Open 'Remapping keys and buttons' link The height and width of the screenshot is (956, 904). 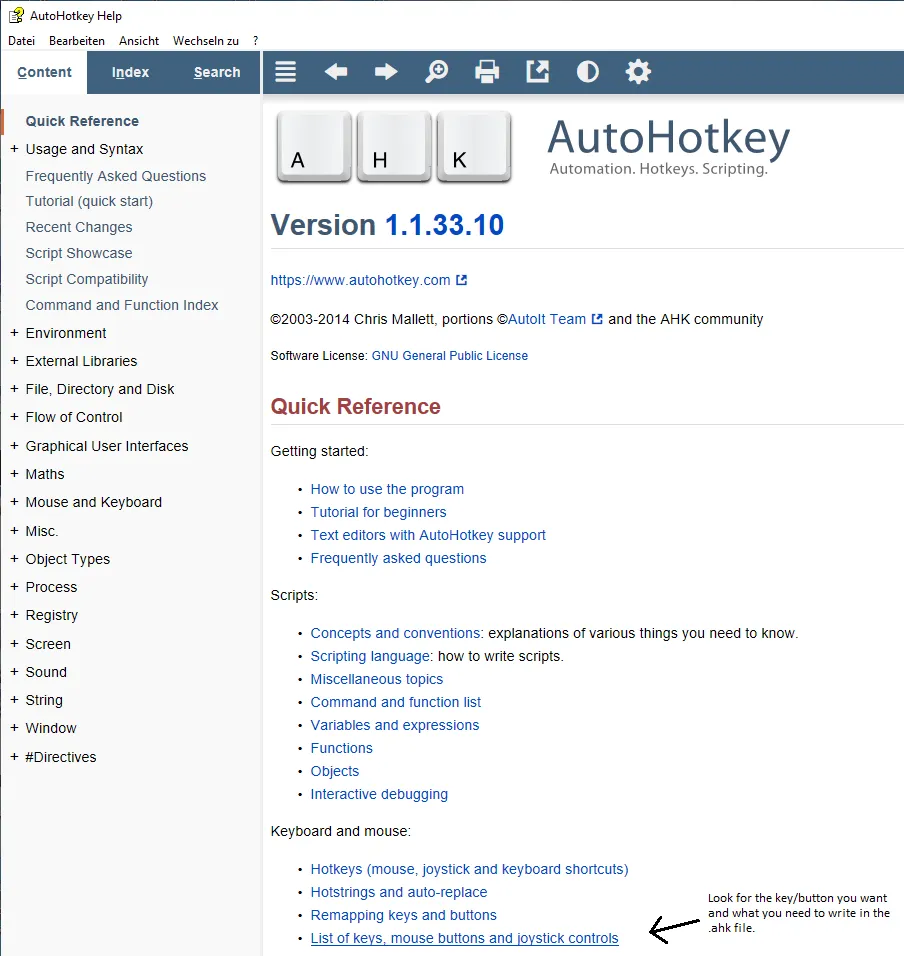click(x=404, y=915)
